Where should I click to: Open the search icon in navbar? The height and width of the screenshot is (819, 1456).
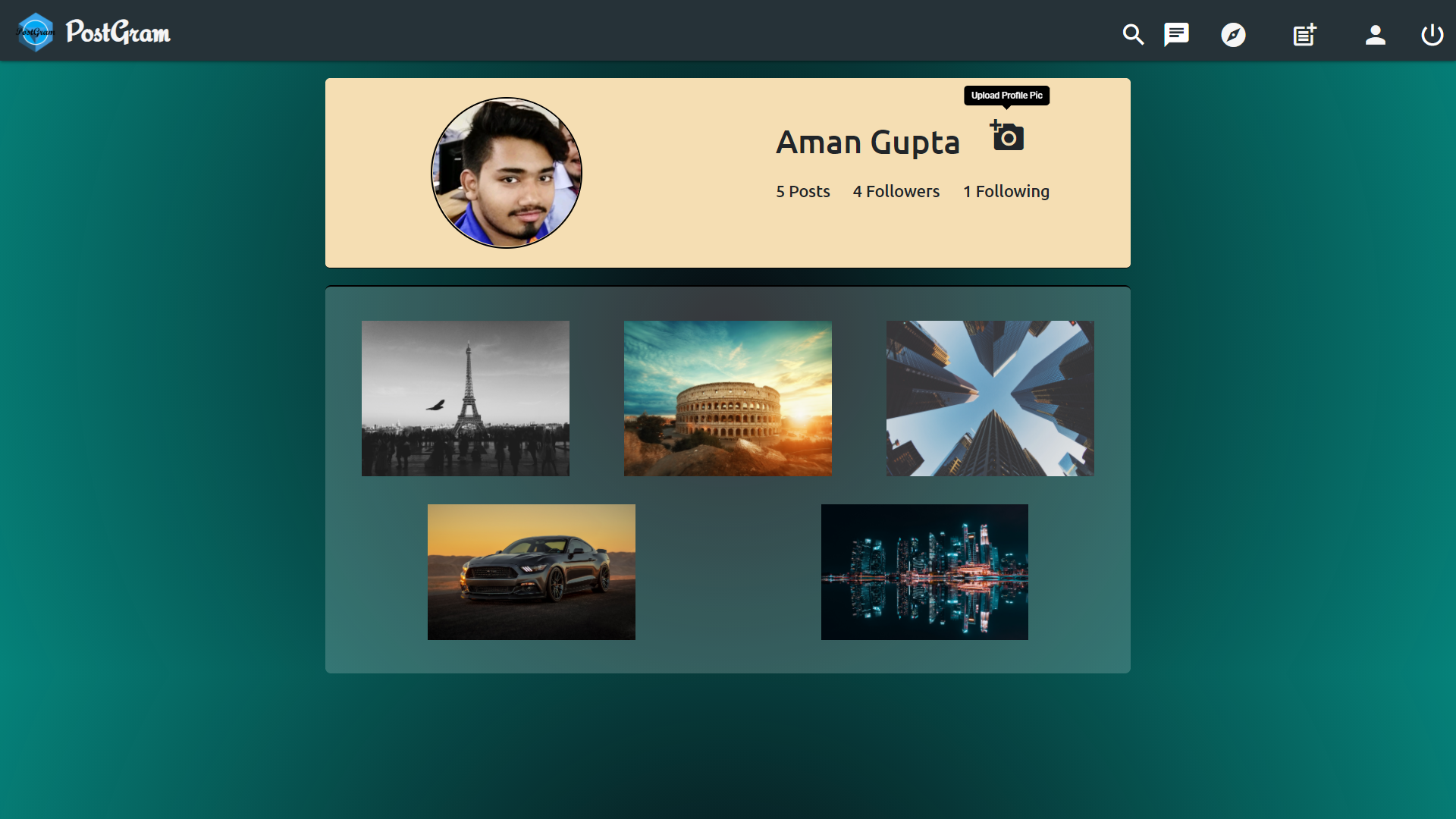click(x=1133, y=35)
